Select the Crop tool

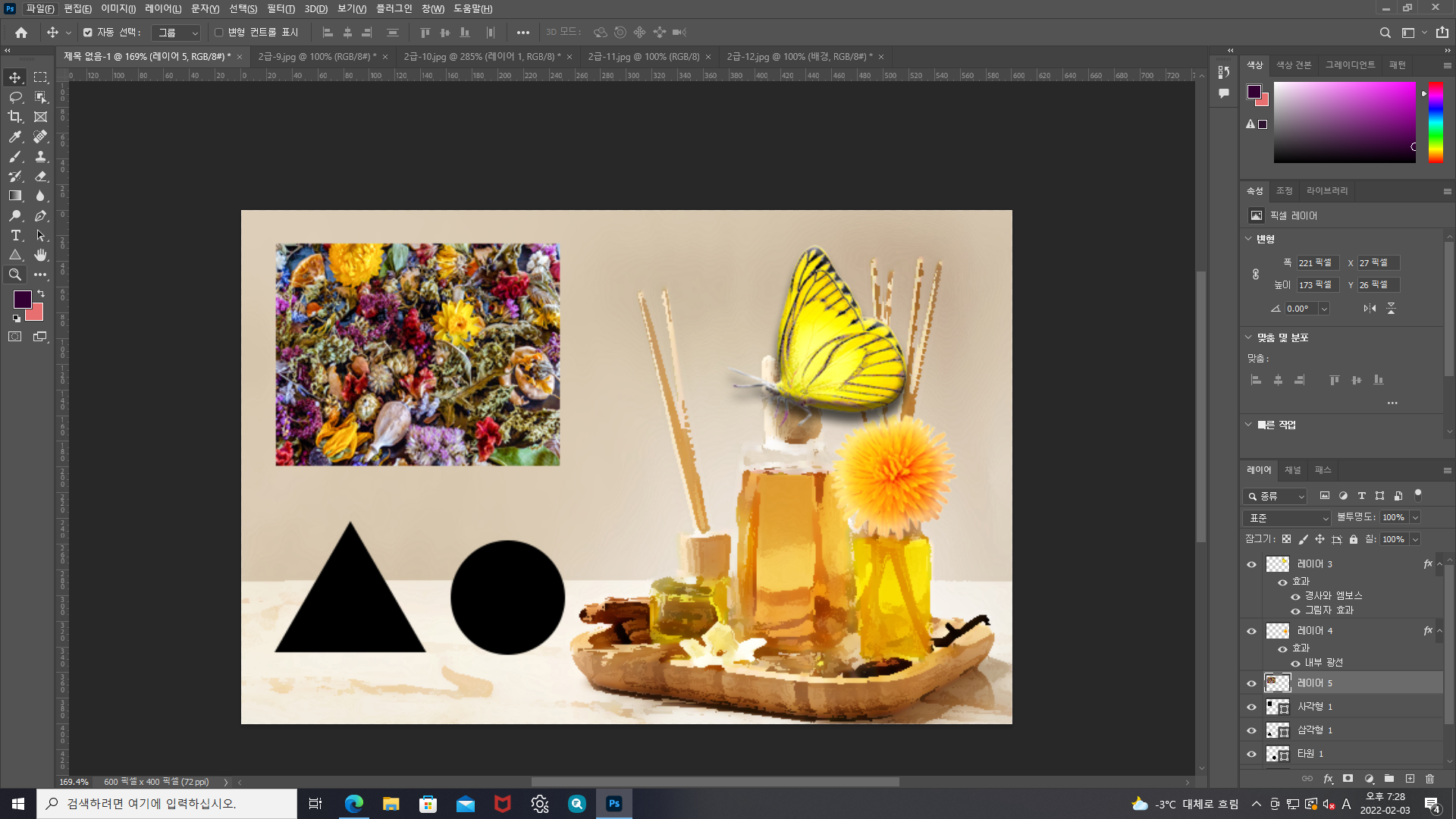pos(15,117)
